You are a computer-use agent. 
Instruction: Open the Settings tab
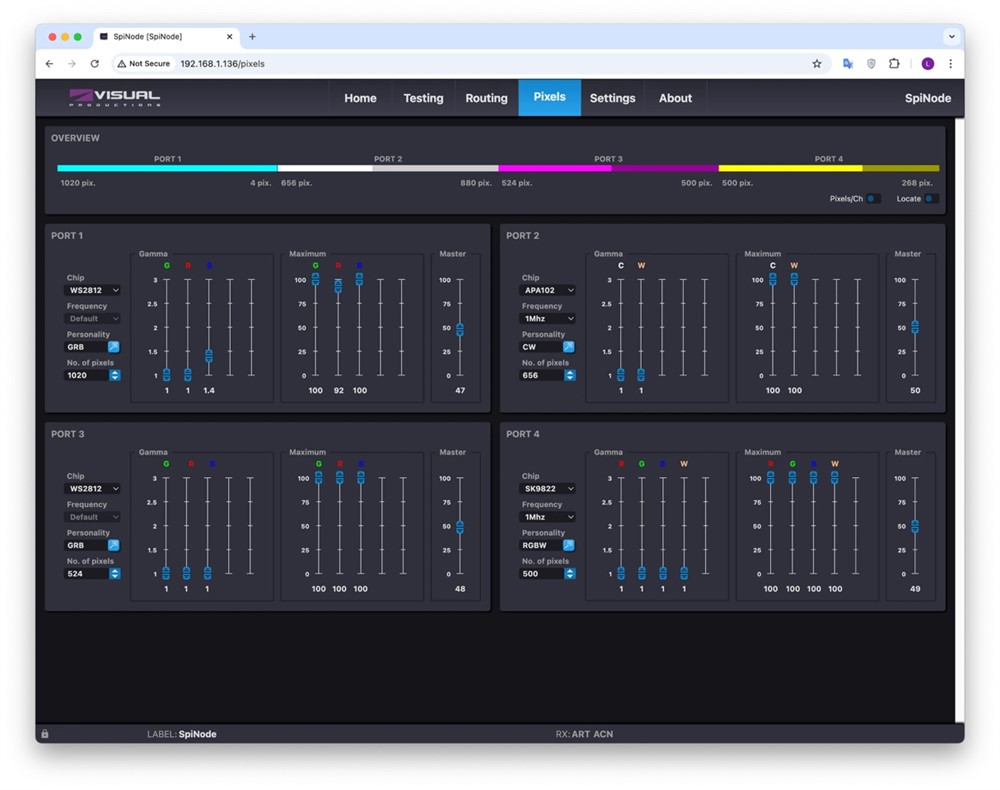click(x=612, y=98)
